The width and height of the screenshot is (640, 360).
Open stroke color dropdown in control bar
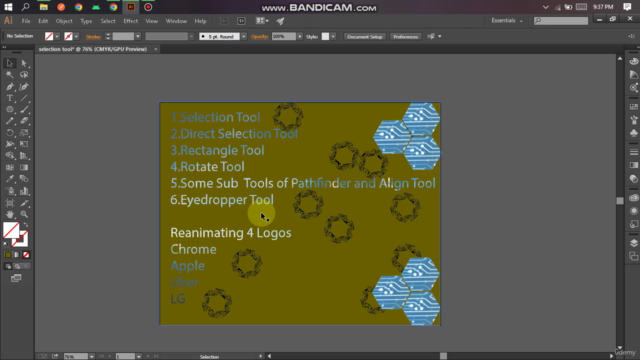click(x=76, y=37)
